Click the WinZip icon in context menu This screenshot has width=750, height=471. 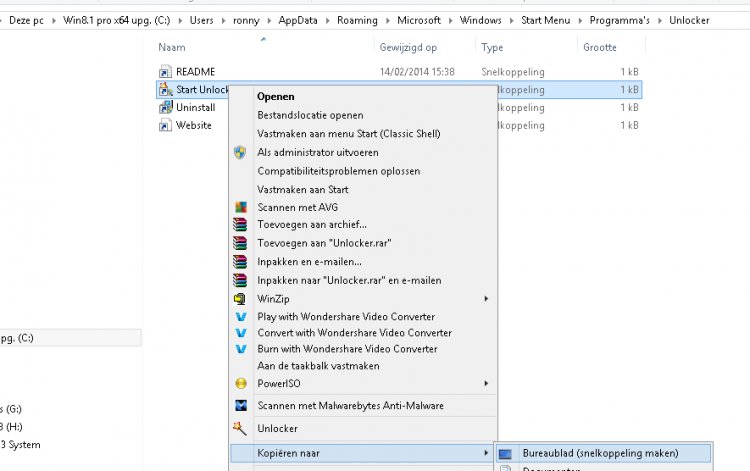point(240,298)
